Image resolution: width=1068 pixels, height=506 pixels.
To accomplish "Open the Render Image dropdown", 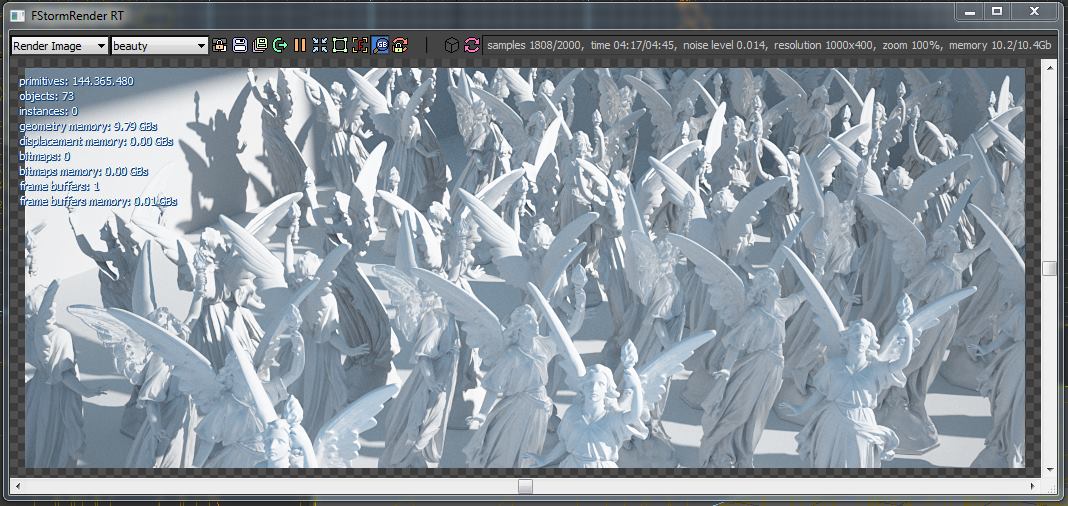I will [60, 46].
